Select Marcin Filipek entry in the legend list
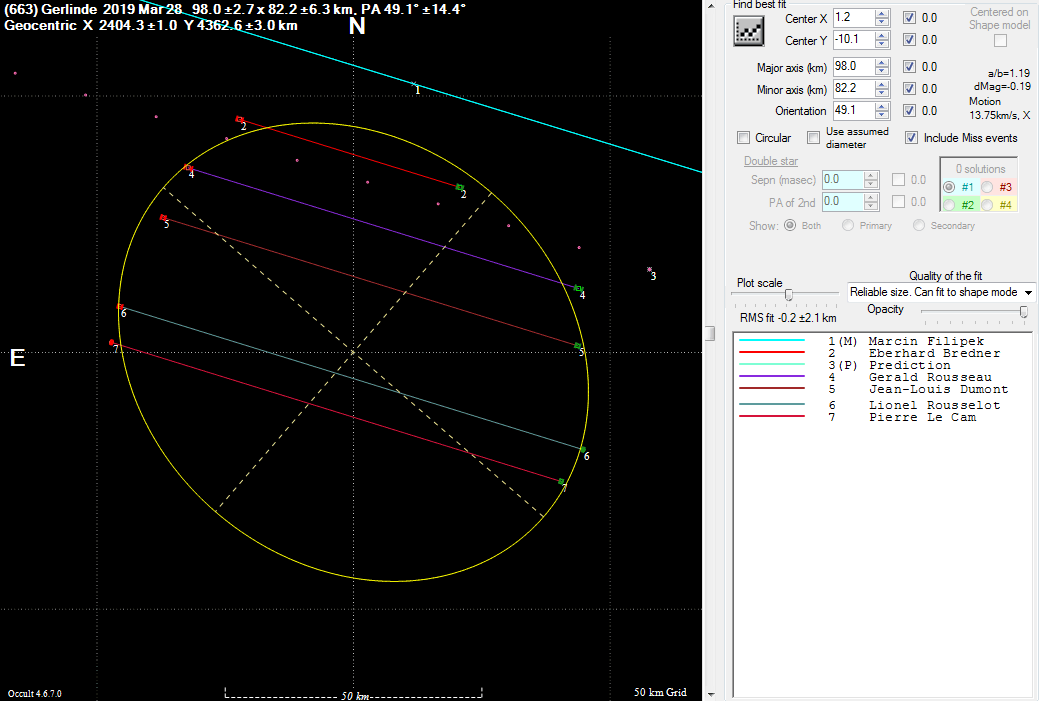The image size is (1039, 701). click(912, 341)
